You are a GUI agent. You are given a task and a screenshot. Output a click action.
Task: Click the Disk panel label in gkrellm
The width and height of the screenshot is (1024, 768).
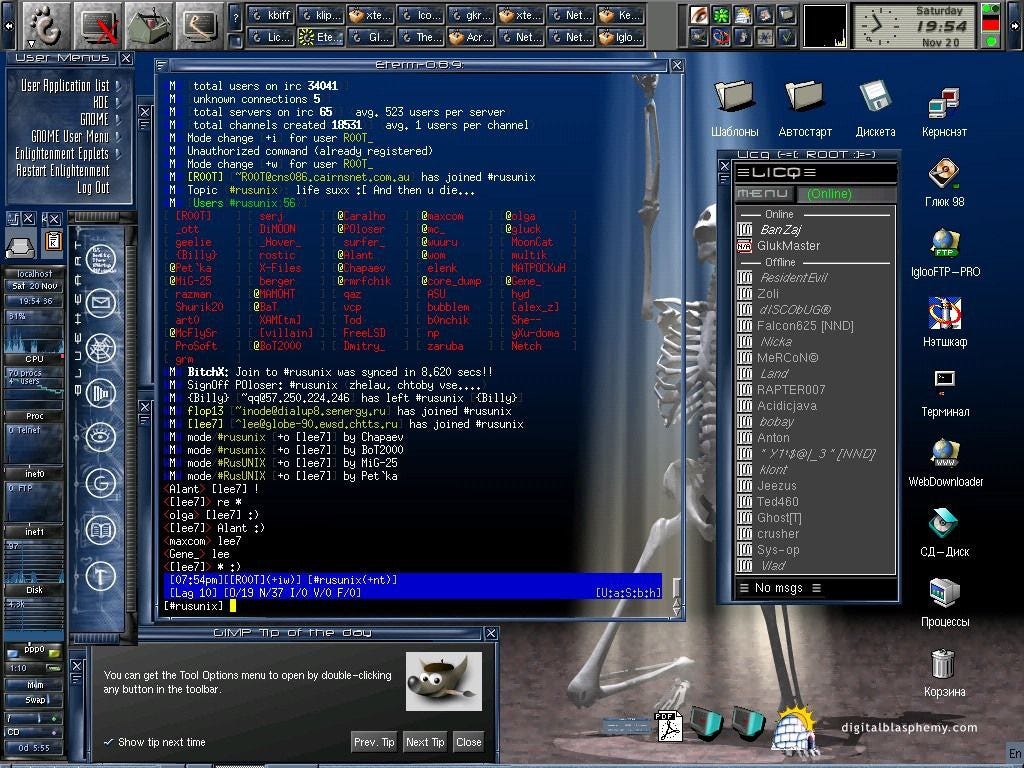point(35,590)
